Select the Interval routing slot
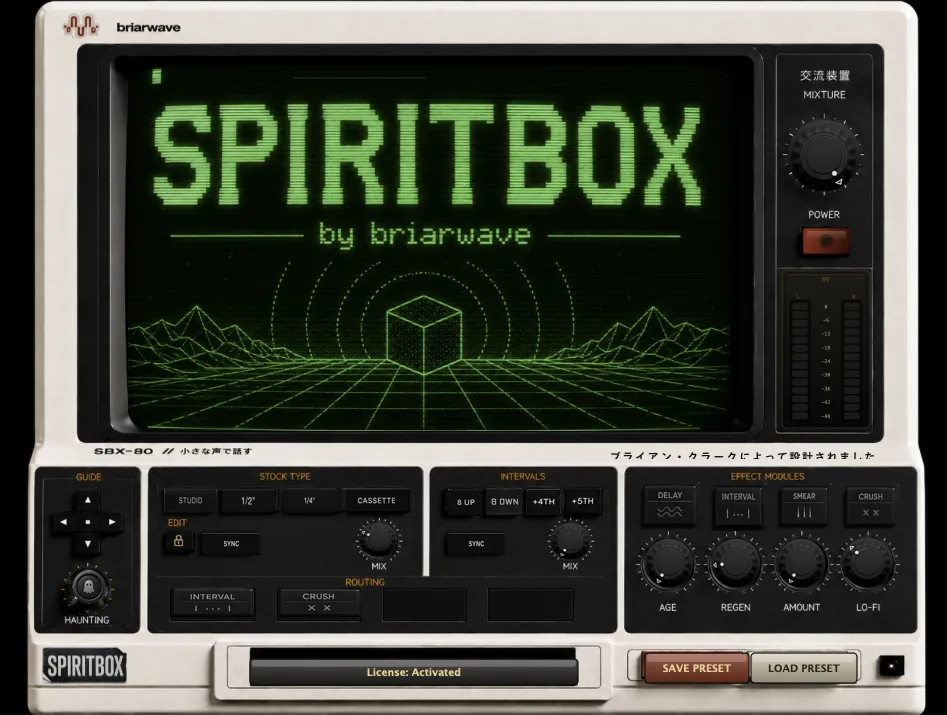The height and width of the screenshot is (715, 947). (x=212, y=603)
